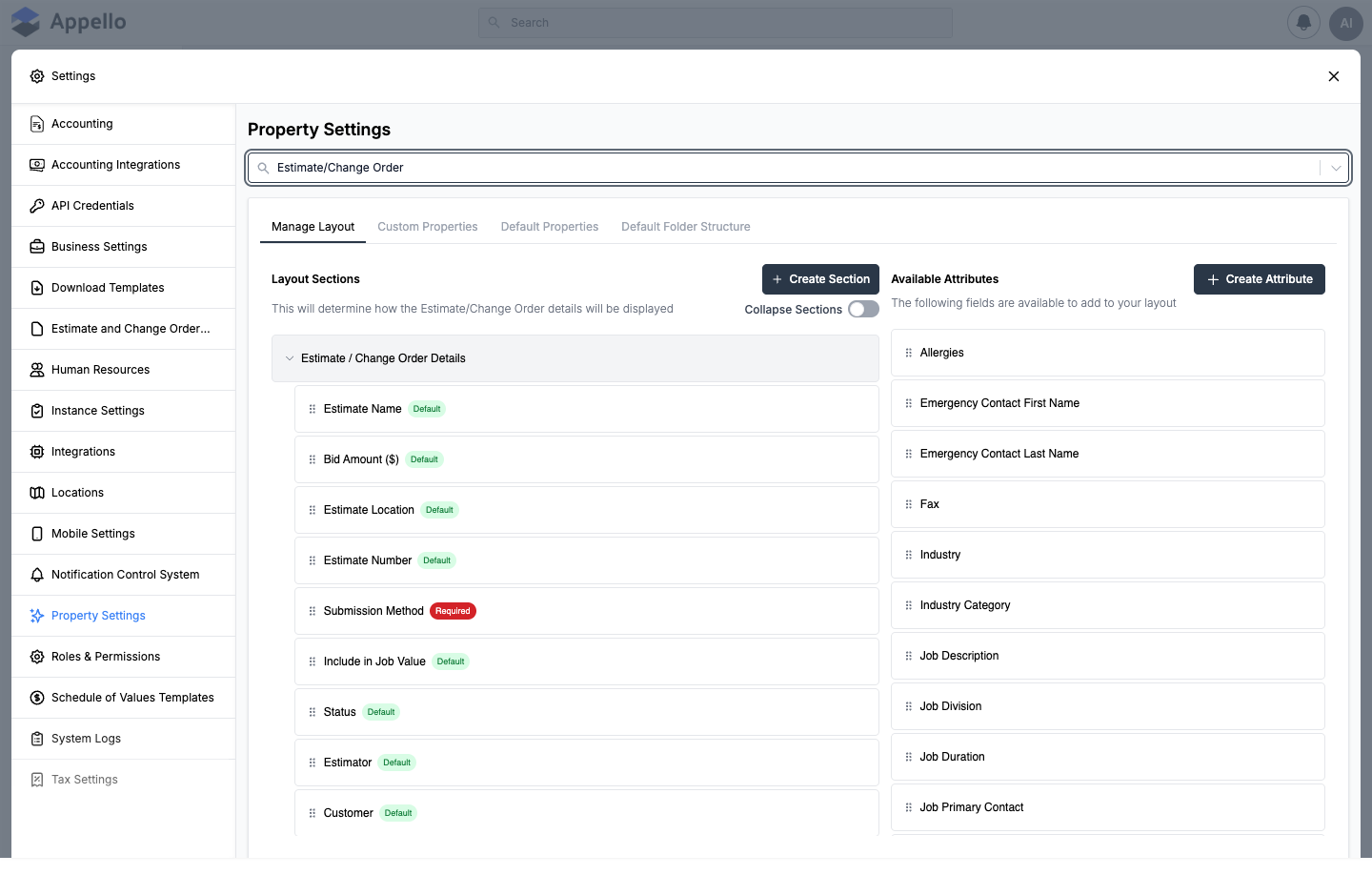Viewport: 1372px width, 875px height.
Task: Click drag handle of Job Division attribute
Action: tap(908, 706)
